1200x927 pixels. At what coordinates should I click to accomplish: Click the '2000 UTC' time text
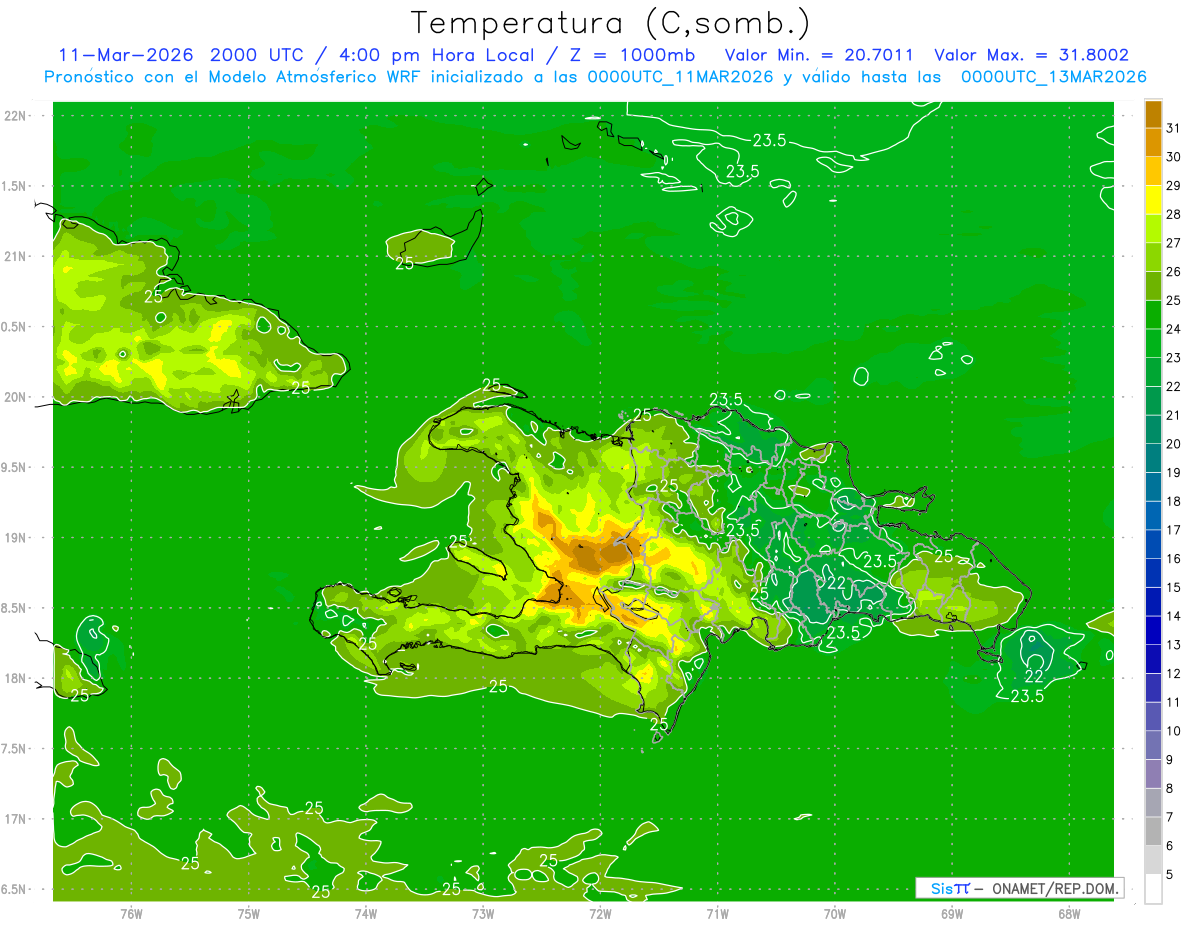(256, 55)
